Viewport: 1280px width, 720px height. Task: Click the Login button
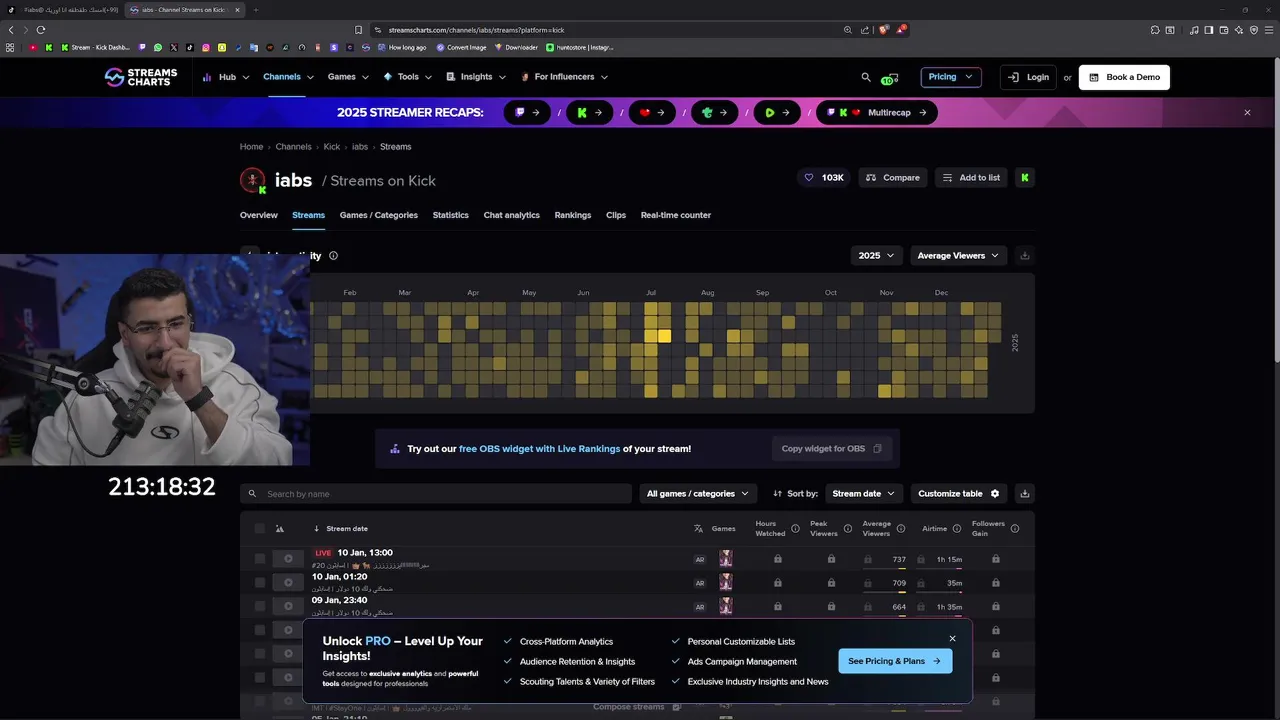1028,77
